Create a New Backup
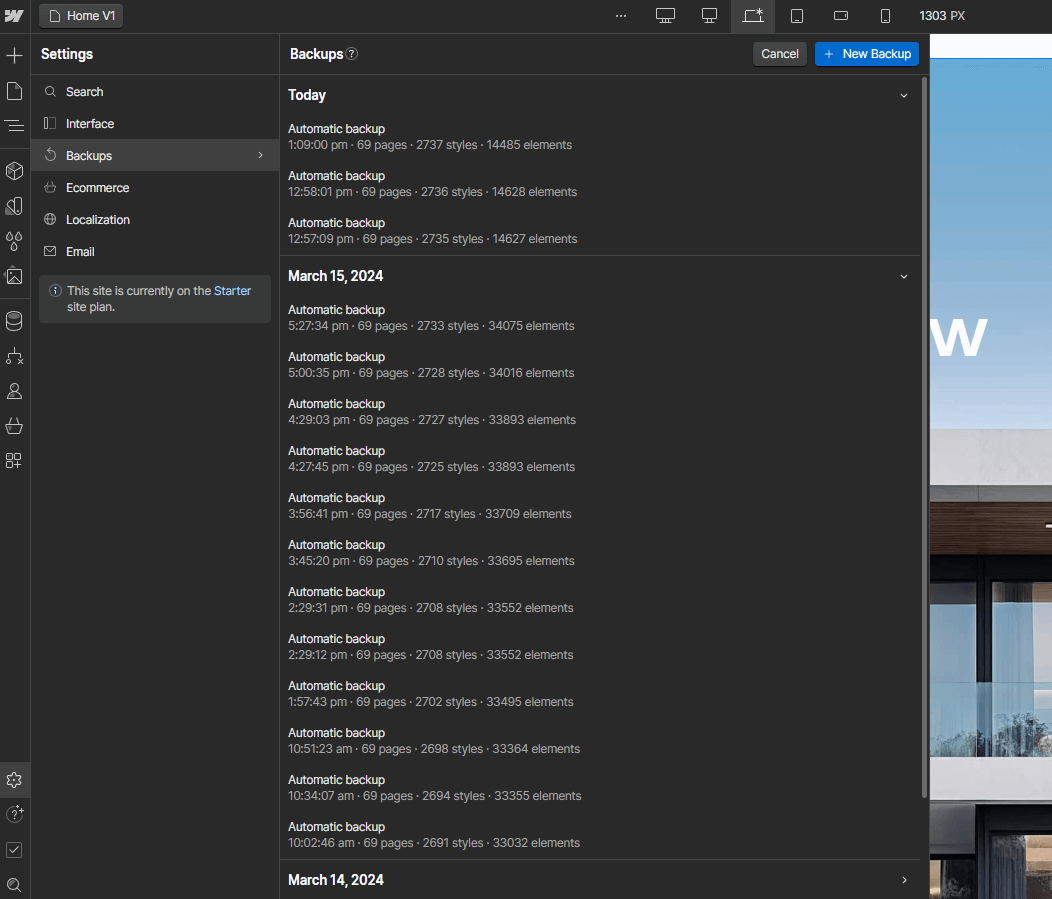The width and height of the screenshot is (1052, 899). 866,53
